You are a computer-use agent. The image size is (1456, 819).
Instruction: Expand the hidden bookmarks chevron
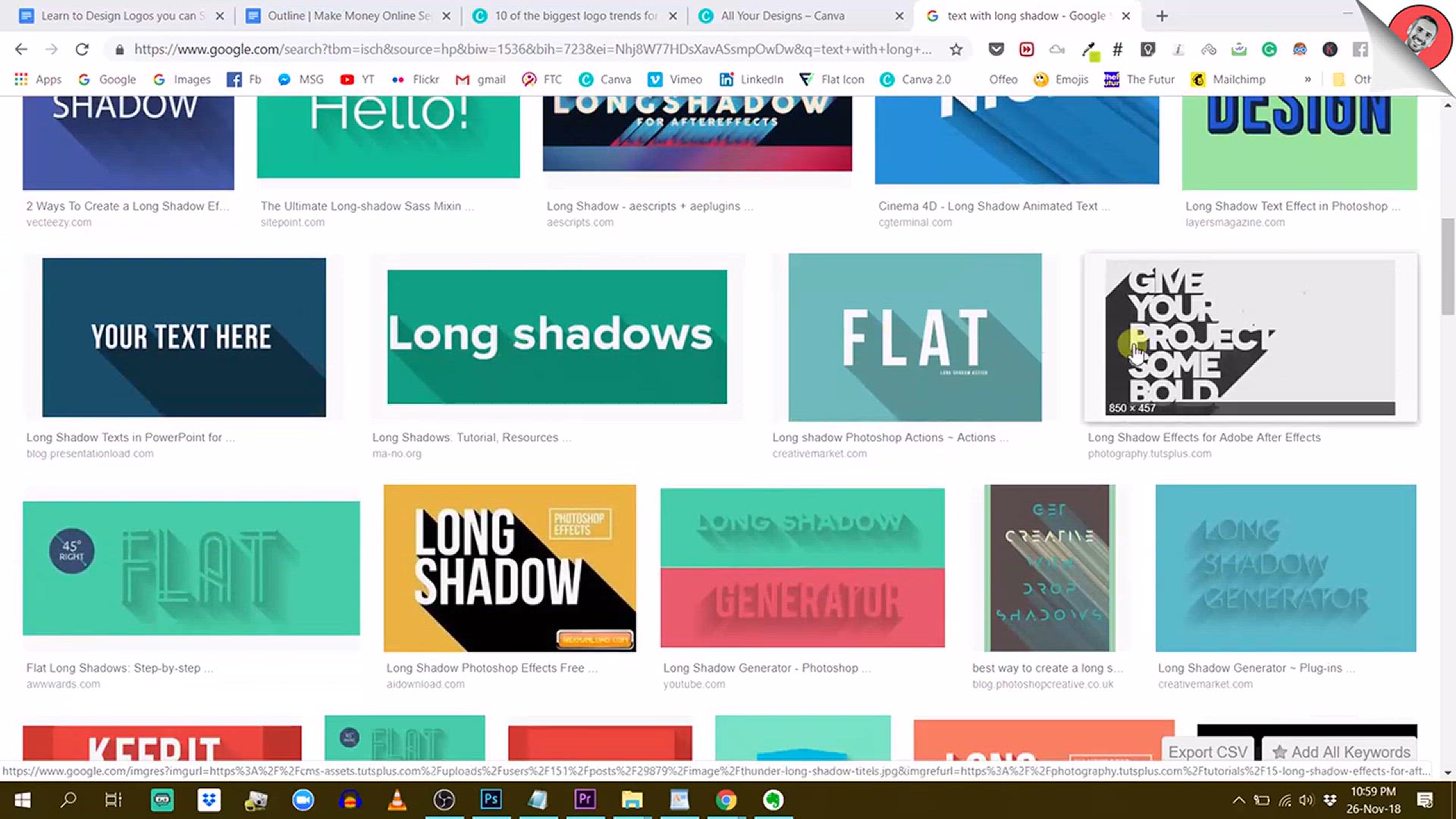[x=1307, y=79]
